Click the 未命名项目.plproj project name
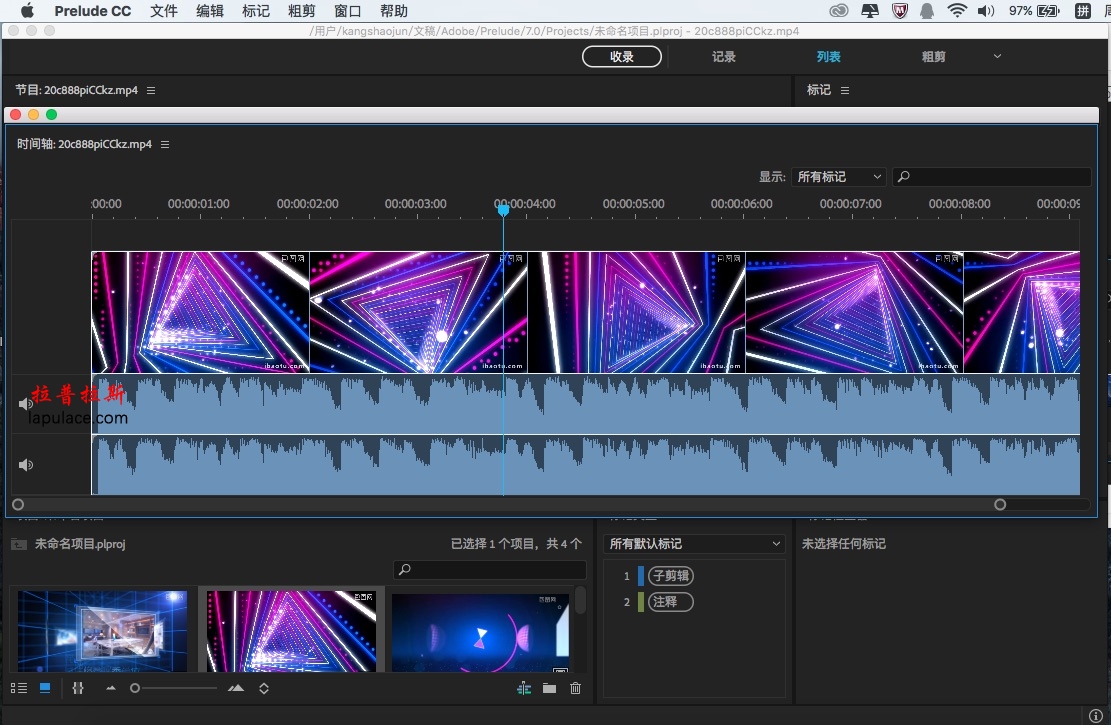 coord(80,544)
